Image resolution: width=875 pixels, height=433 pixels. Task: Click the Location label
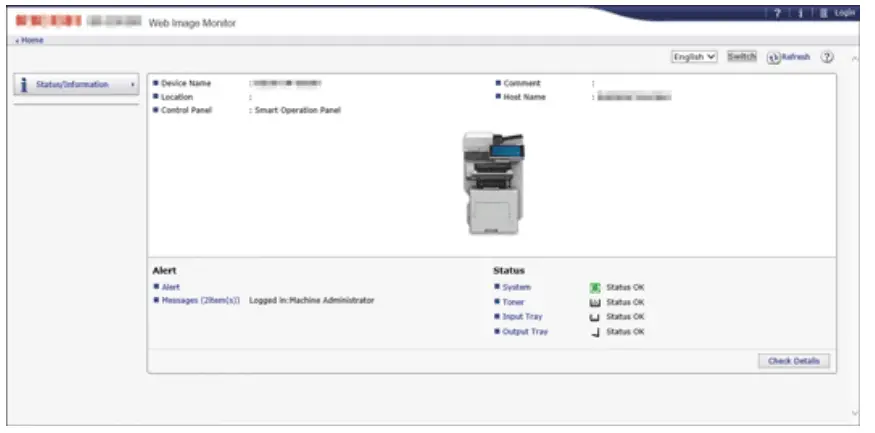coord(177,97)
